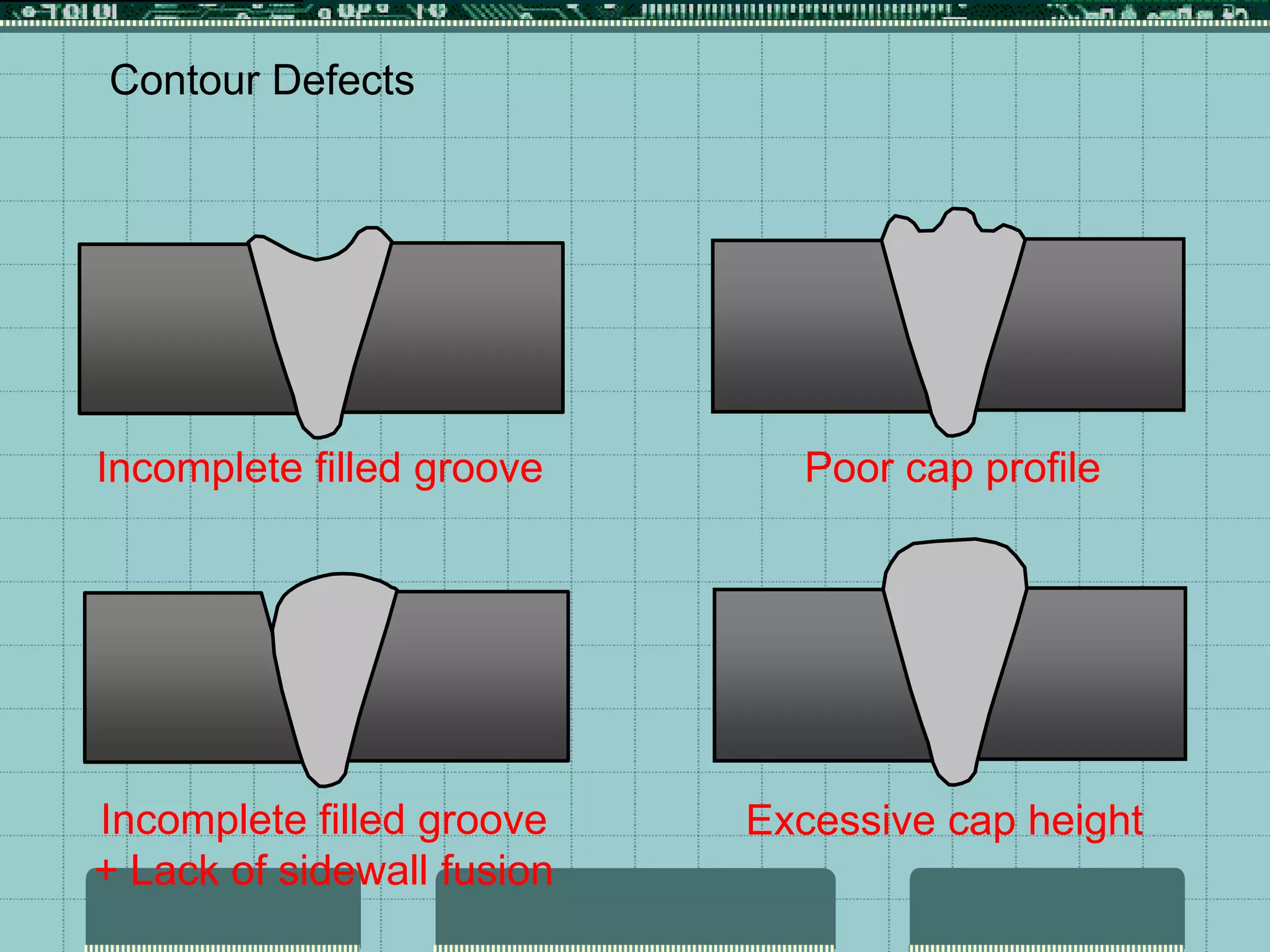The height and width of the screenshot is (952, 1270).
Task: Click the excessive cap height weld diagram
Action: [x=950, y=662]
